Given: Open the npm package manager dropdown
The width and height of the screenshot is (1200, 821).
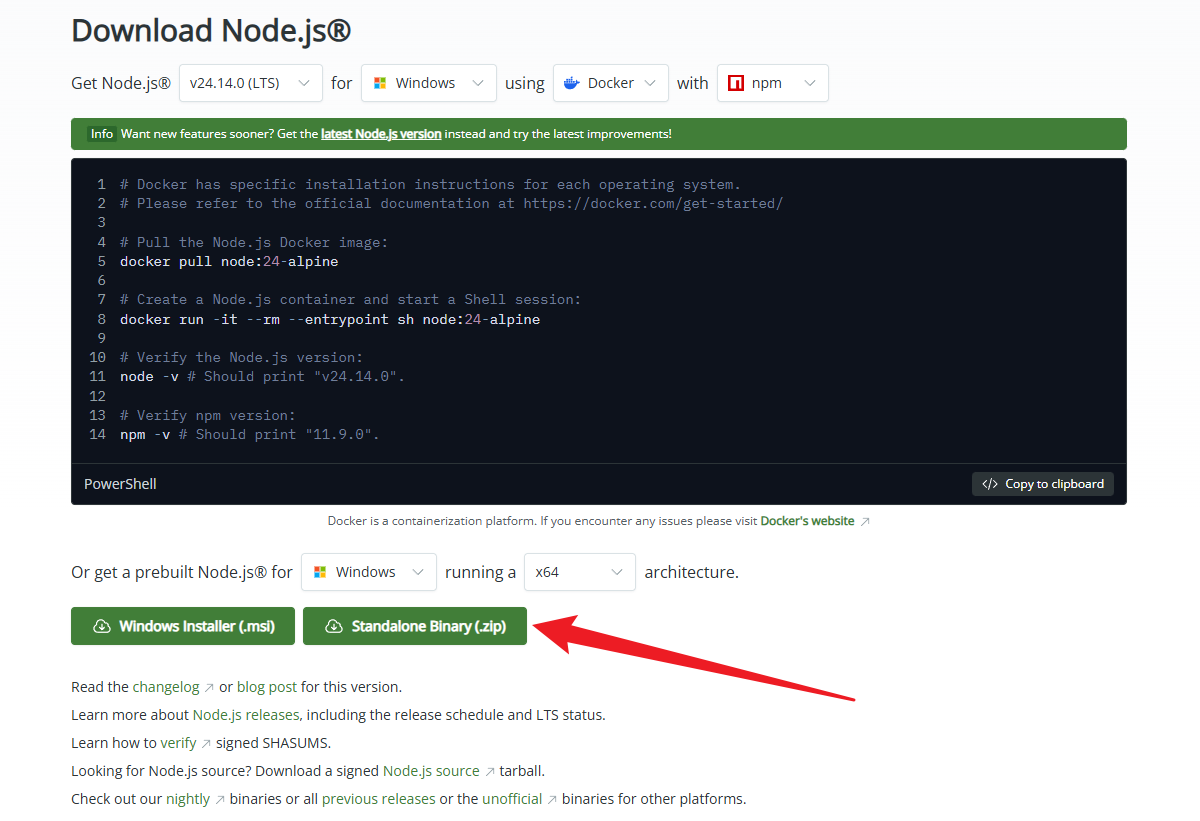Looking at the screenshot, I should point(772,83).
